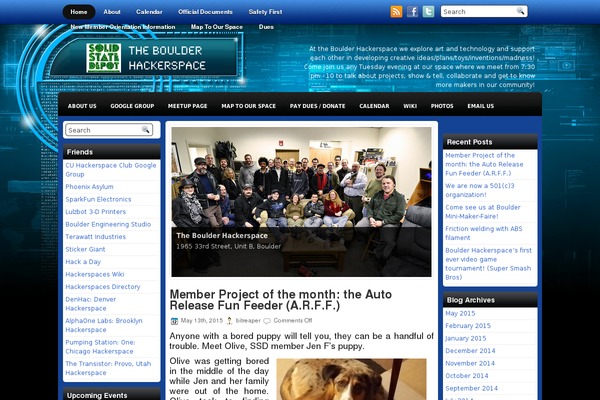This screenshot has height=400, width=600.
Task: Open February 2015 blog archive
Action: 468,326
